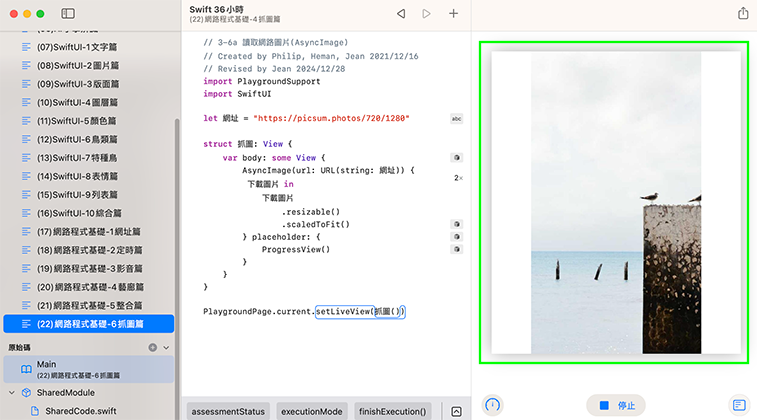Toggle the sidebar panel icon

pyautogui.click(x=68, y=14)
